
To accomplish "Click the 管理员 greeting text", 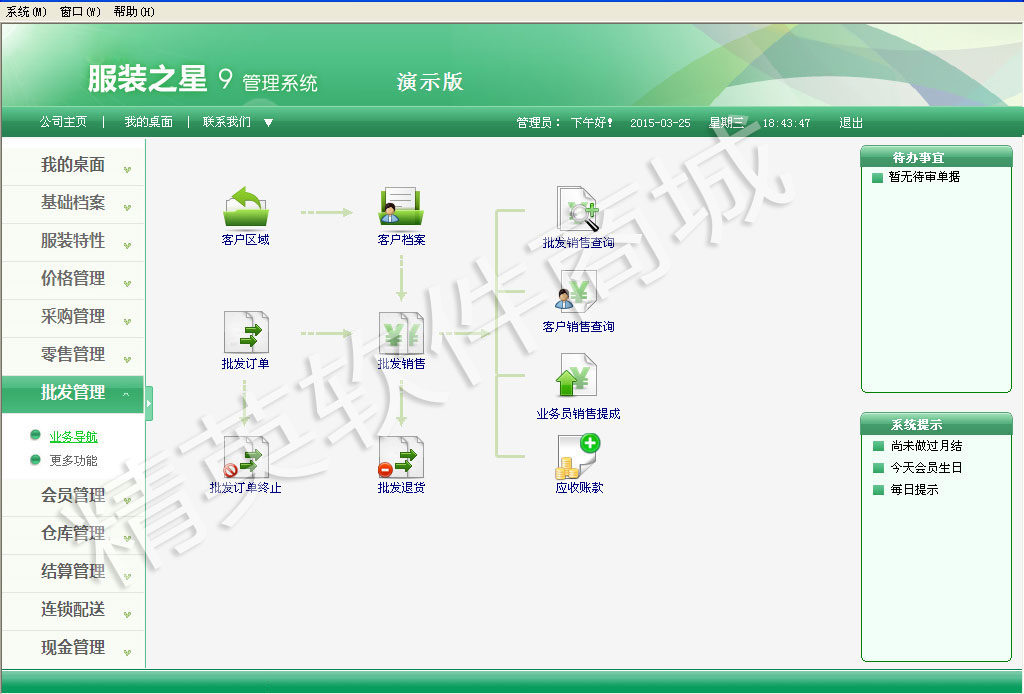I will (x=564, y=123).
